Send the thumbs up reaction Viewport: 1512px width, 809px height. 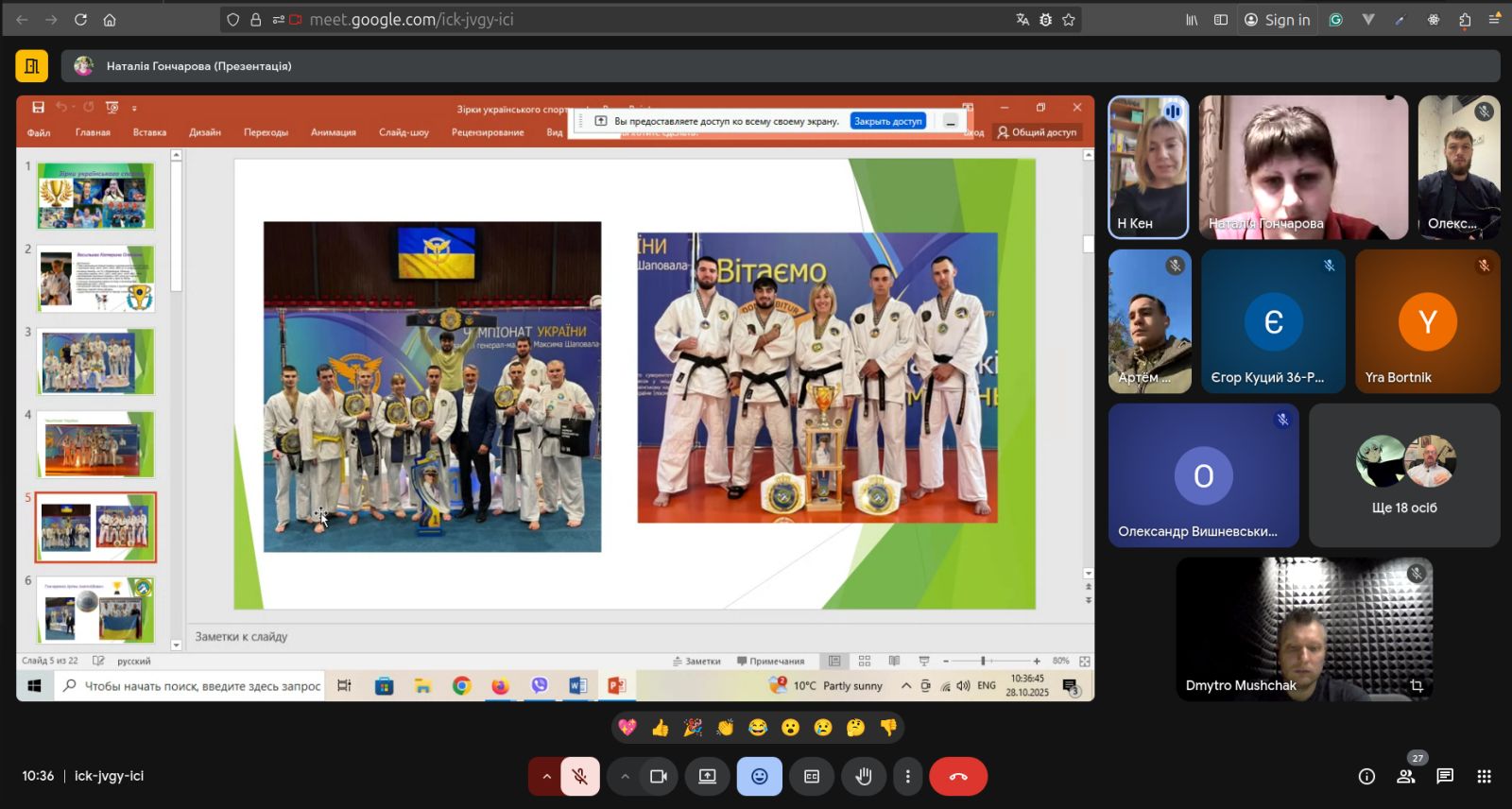[660, 727]
